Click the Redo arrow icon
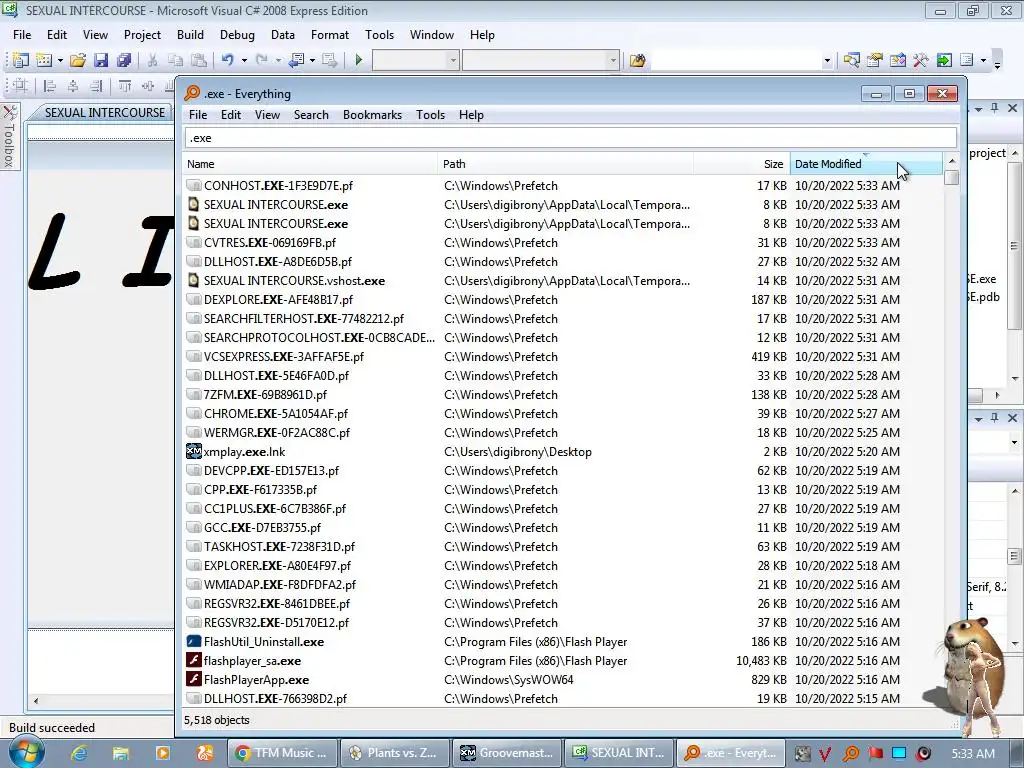This screenshot has width=1024, height=768. point(261,60)
